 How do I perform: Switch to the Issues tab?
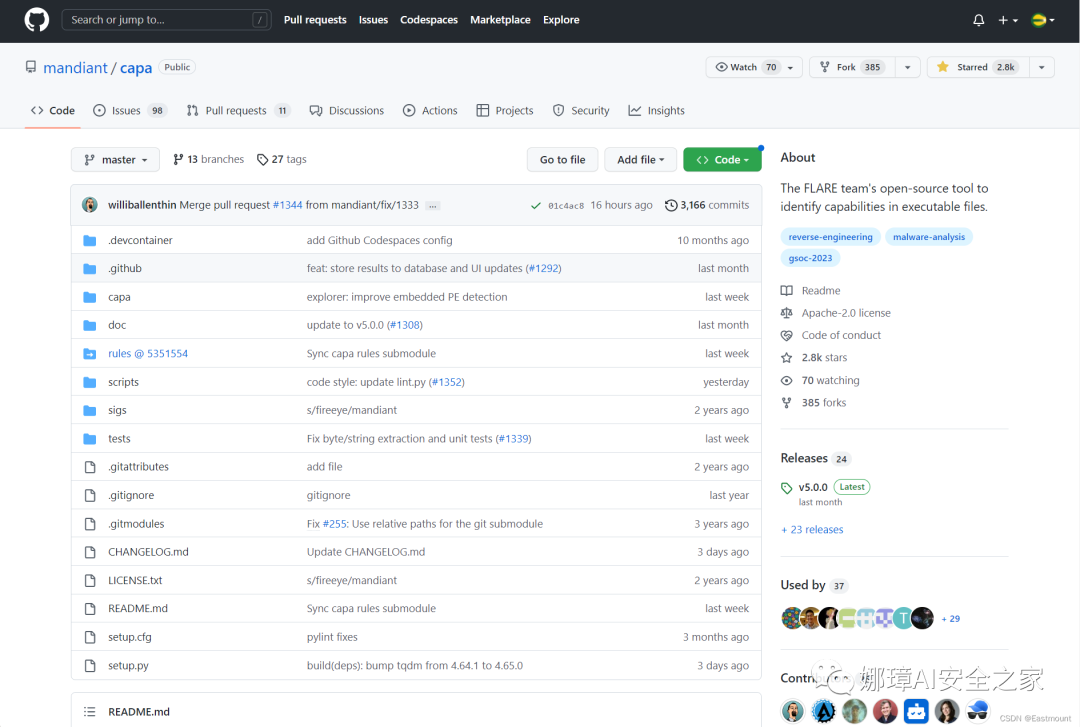pos(130,110)
